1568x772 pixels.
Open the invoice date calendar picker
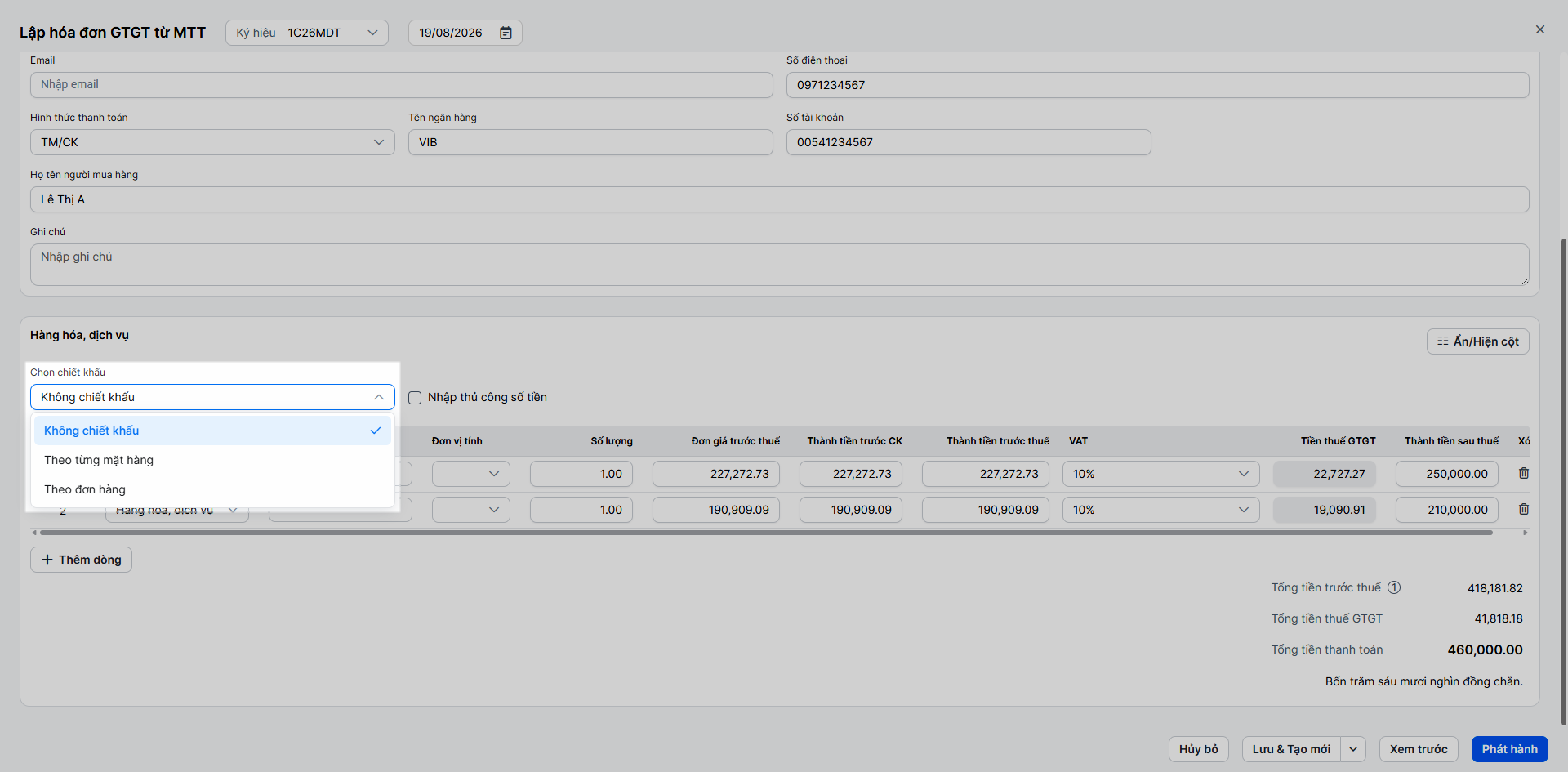[506, 33]
